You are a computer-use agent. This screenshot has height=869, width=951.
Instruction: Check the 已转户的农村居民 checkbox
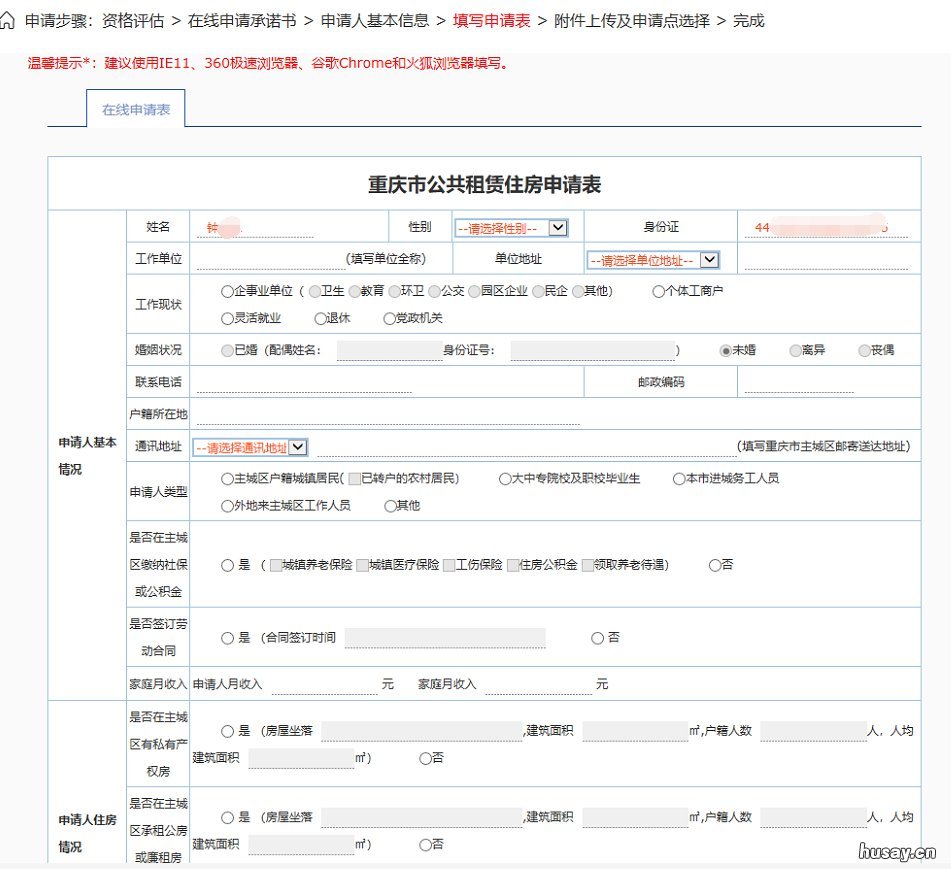coord(356,478)
